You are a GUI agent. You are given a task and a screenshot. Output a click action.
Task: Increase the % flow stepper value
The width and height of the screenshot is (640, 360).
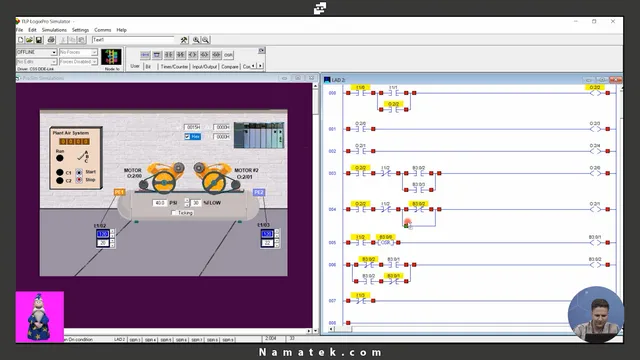click(187, 200)
